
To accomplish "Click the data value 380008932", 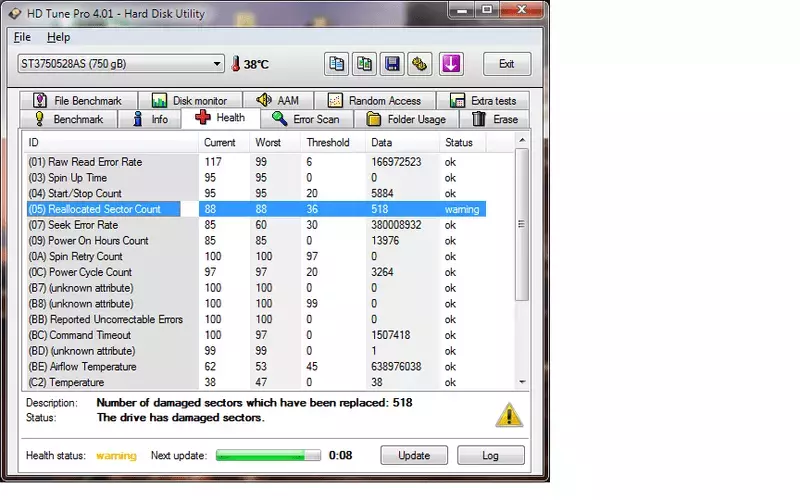I will [396, 225].
